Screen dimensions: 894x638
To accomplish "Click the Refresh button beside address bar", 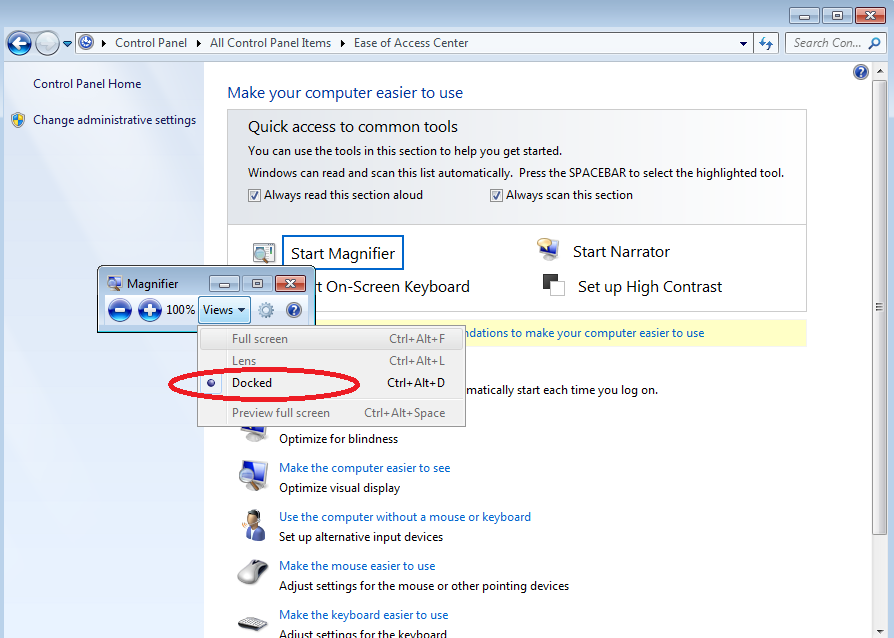I will click(x=766, y=43).
